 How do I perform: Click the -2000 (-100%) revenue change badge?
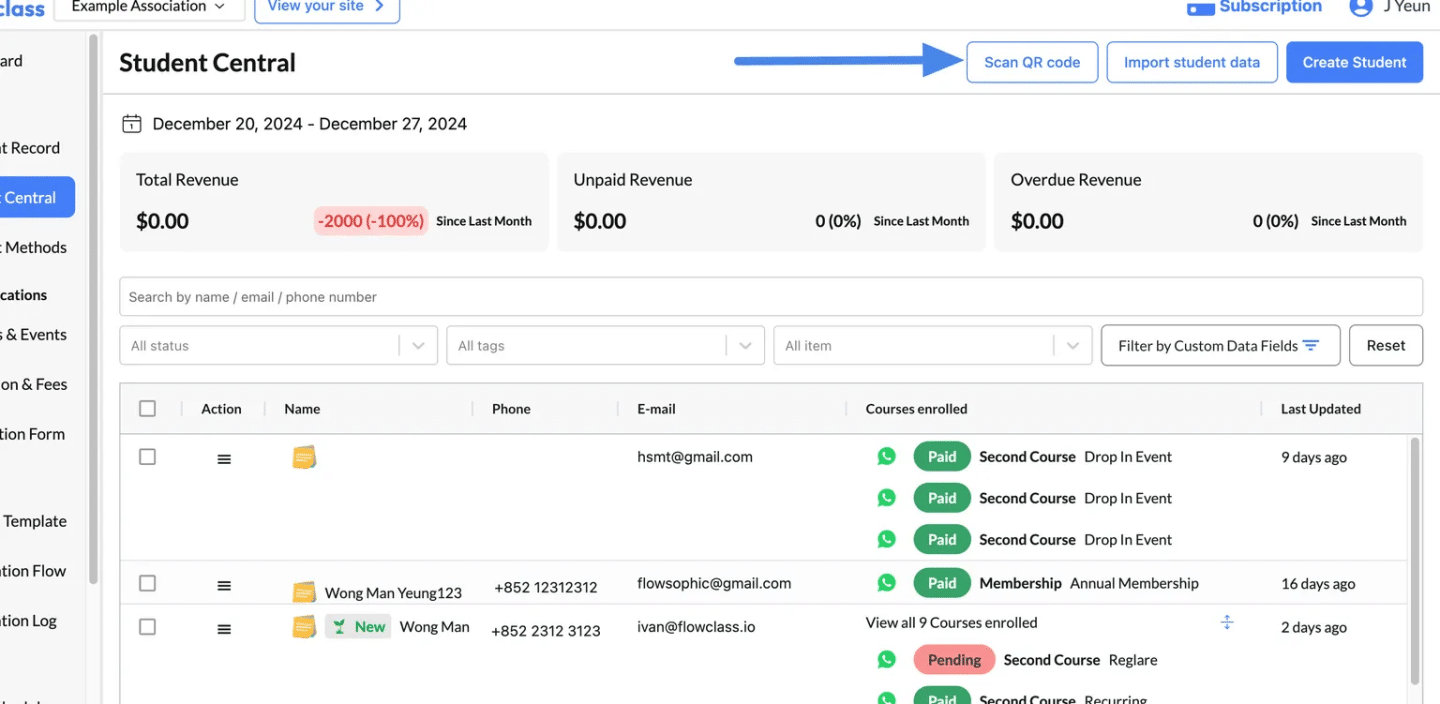click(x=371, y=221)
